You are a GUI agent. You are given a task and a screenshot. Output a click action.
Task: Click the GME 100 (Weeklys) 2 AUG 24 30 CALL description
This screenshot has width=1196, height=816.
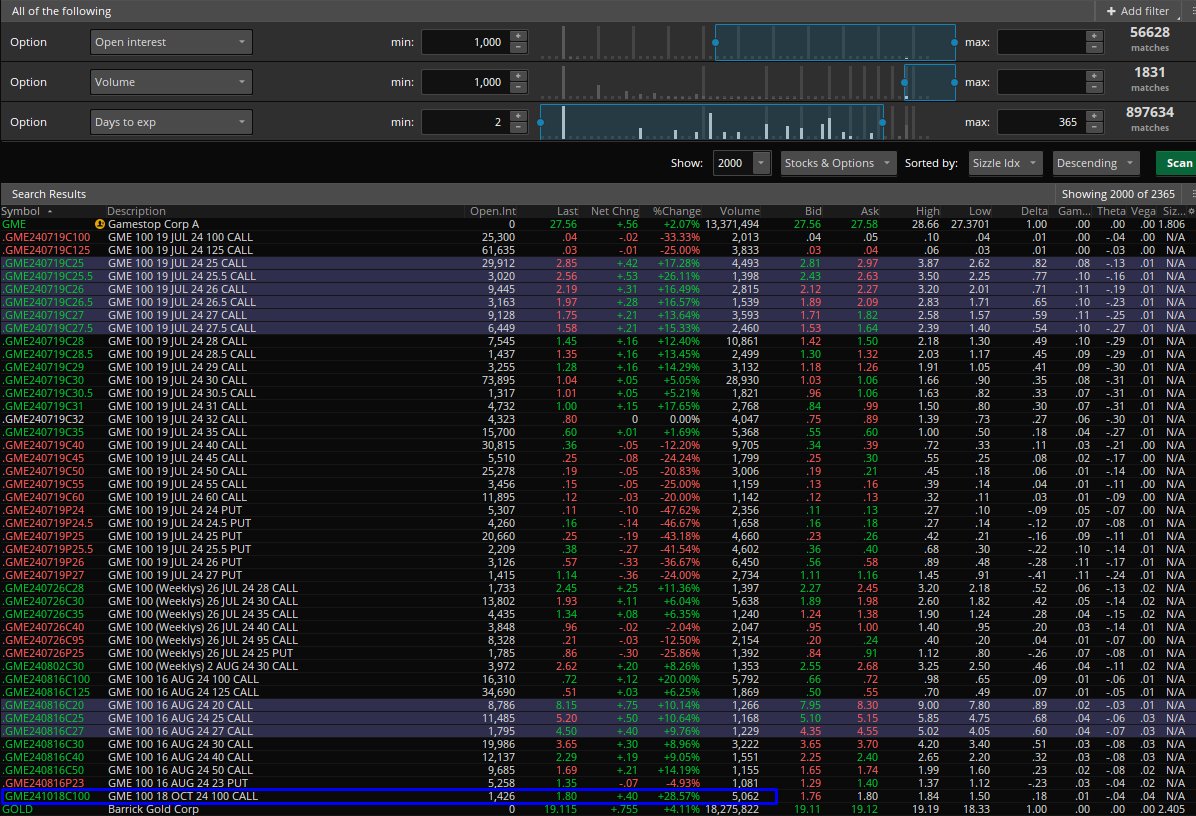click(x=203, y=666)
